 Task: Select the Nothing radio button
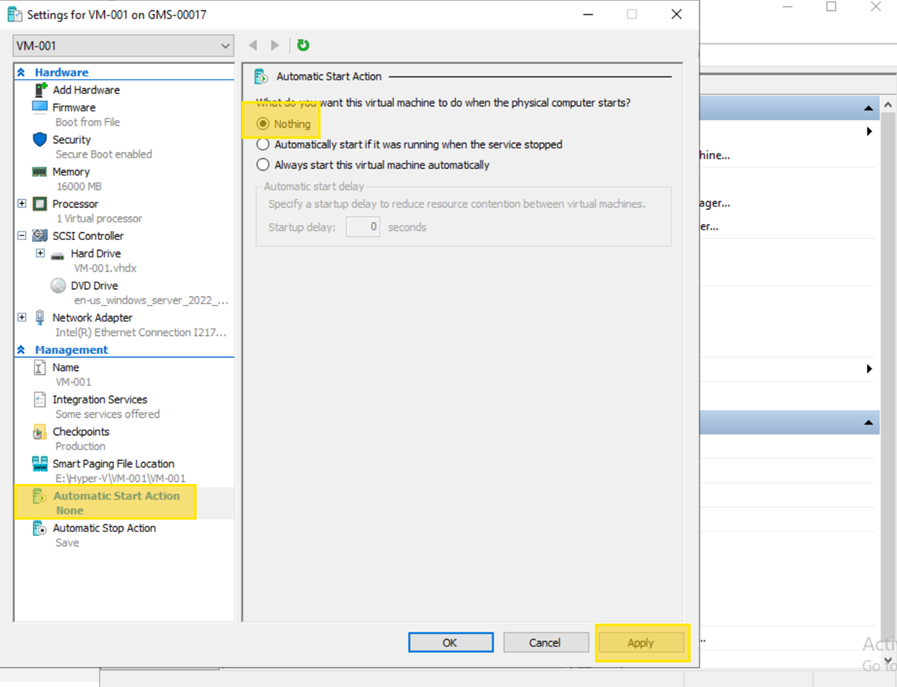[x=263, y=124]
